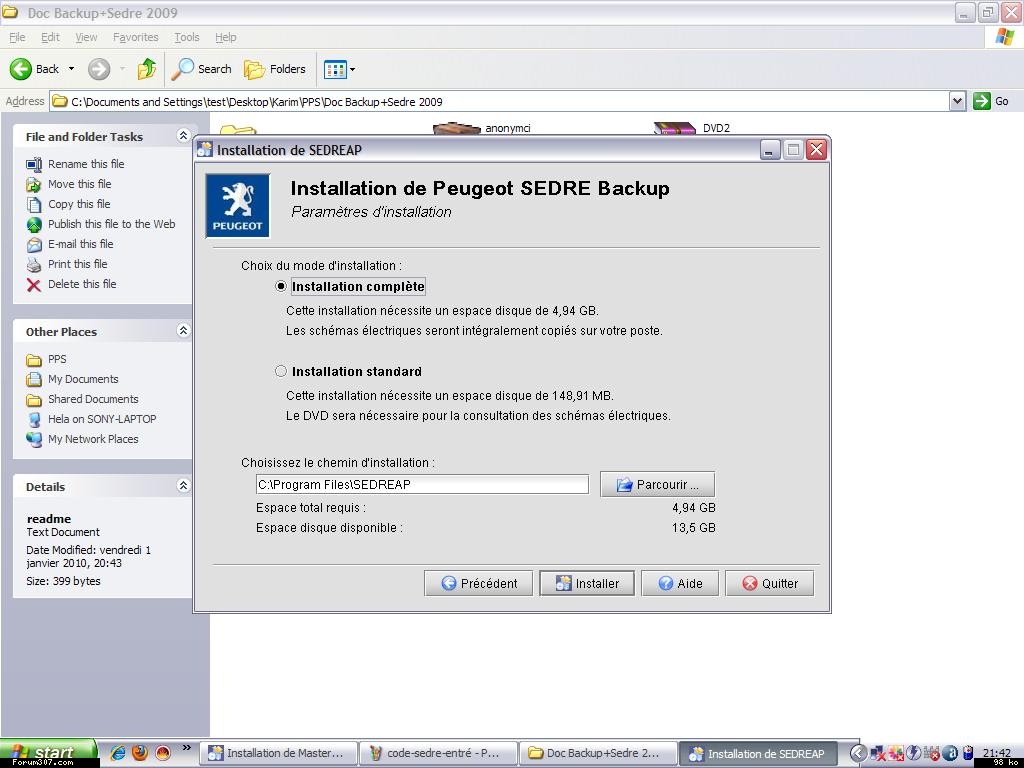Click Copy this file

pos(68,204)
